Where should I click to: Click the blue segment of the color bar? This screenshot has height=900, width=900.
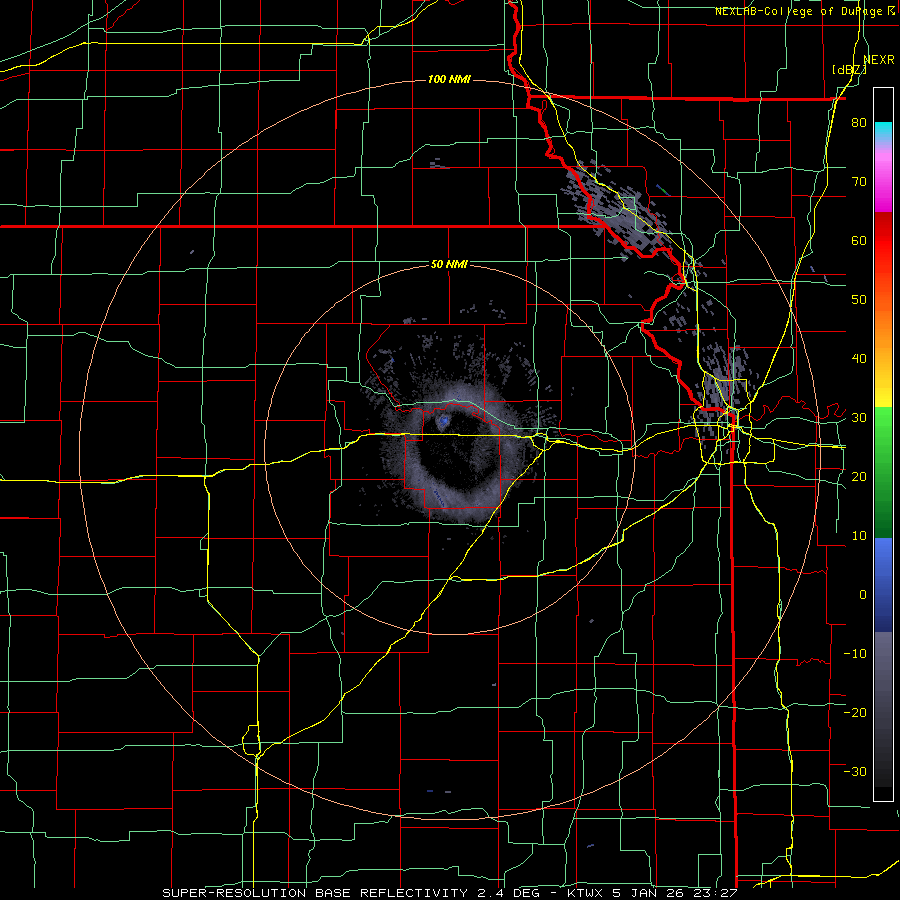[x=883, y=585]
